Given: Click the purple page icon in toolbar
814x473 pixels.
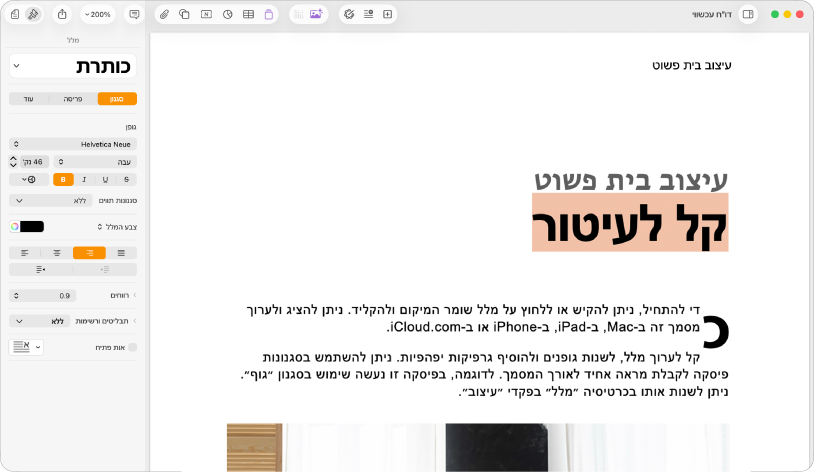Looking at the screenshot, I should (269, 15).
